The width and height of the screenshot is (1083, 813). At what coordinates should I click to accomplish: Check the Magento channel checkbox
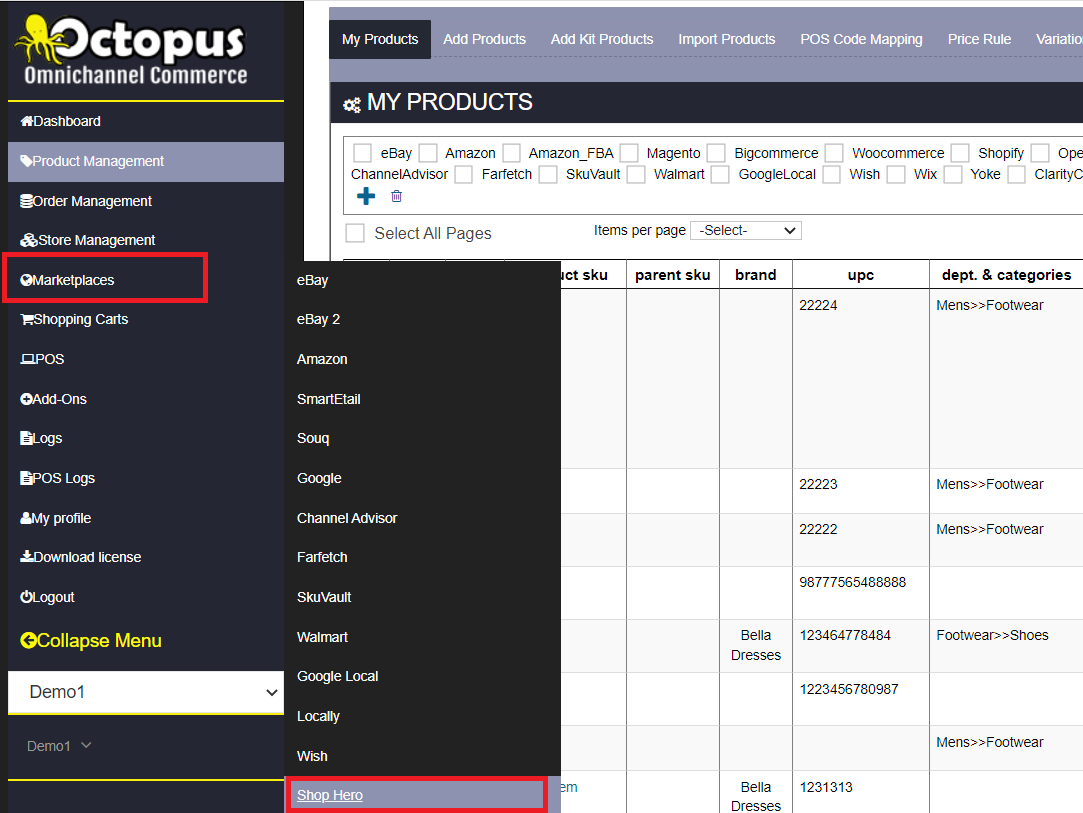pos(629,153)
